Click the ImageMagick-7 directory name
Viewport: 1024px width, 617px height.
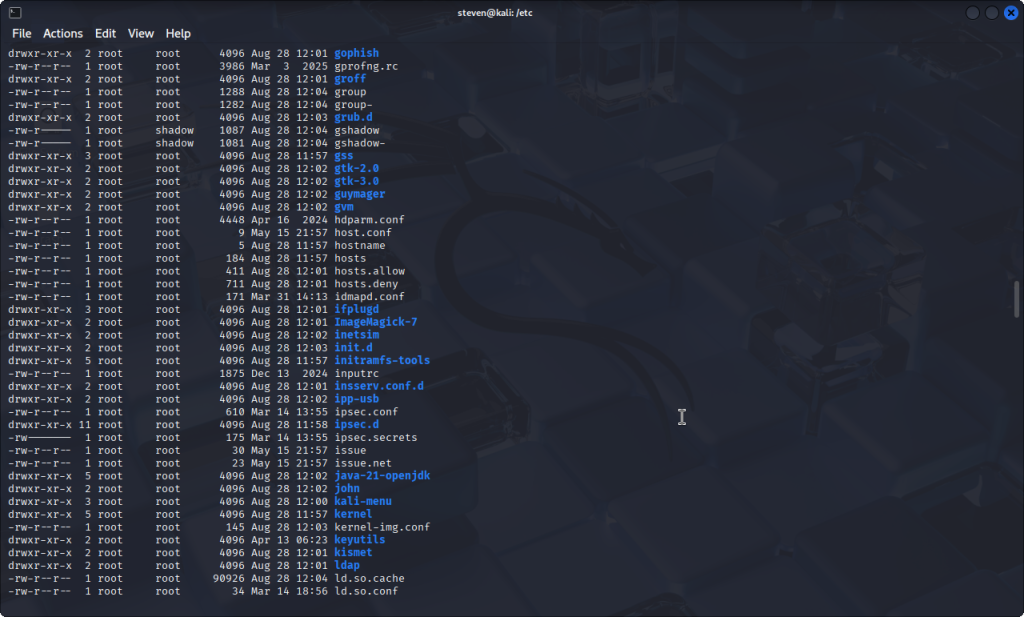tap(375, 322)
